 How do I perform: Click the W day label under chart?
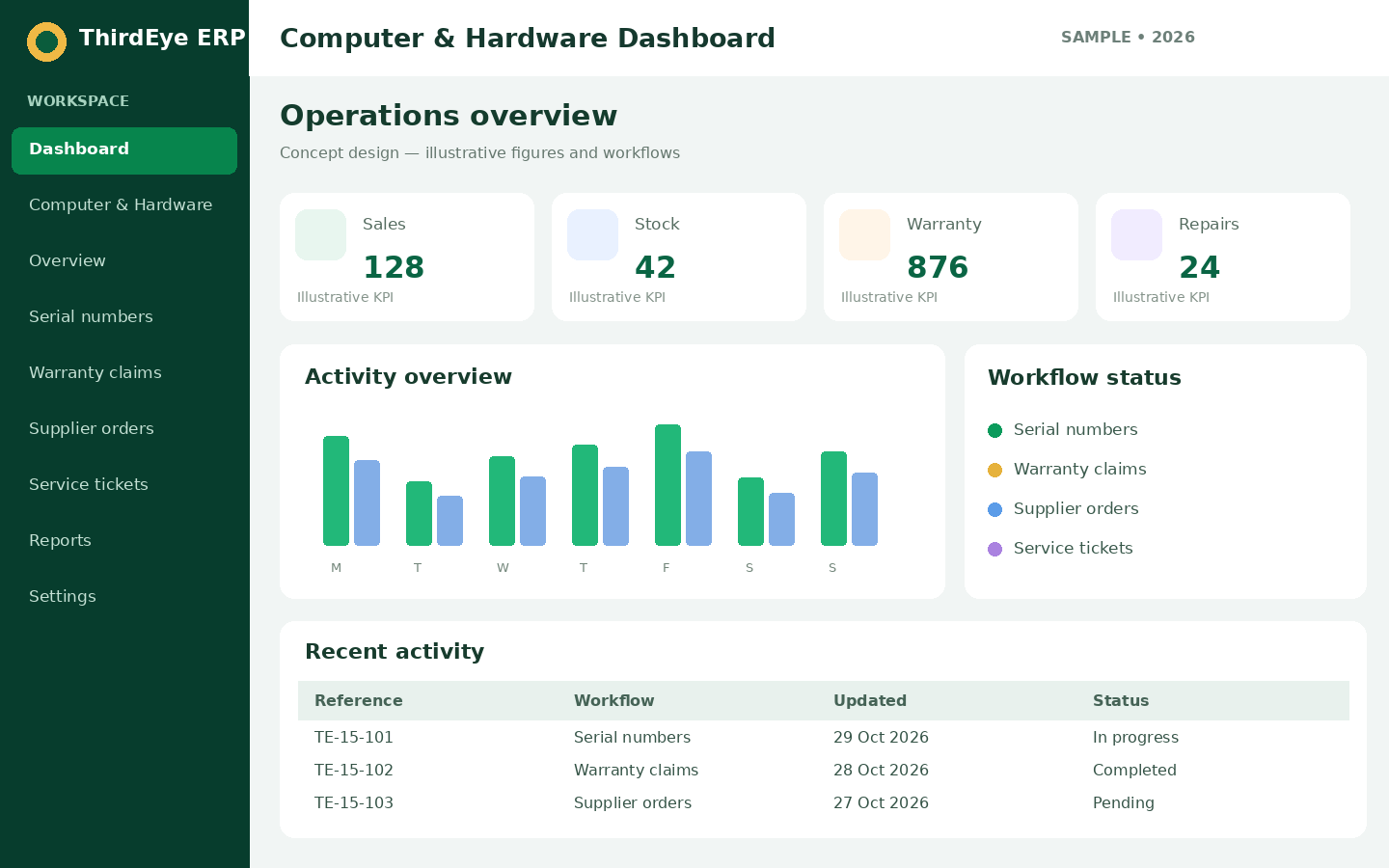503,568
